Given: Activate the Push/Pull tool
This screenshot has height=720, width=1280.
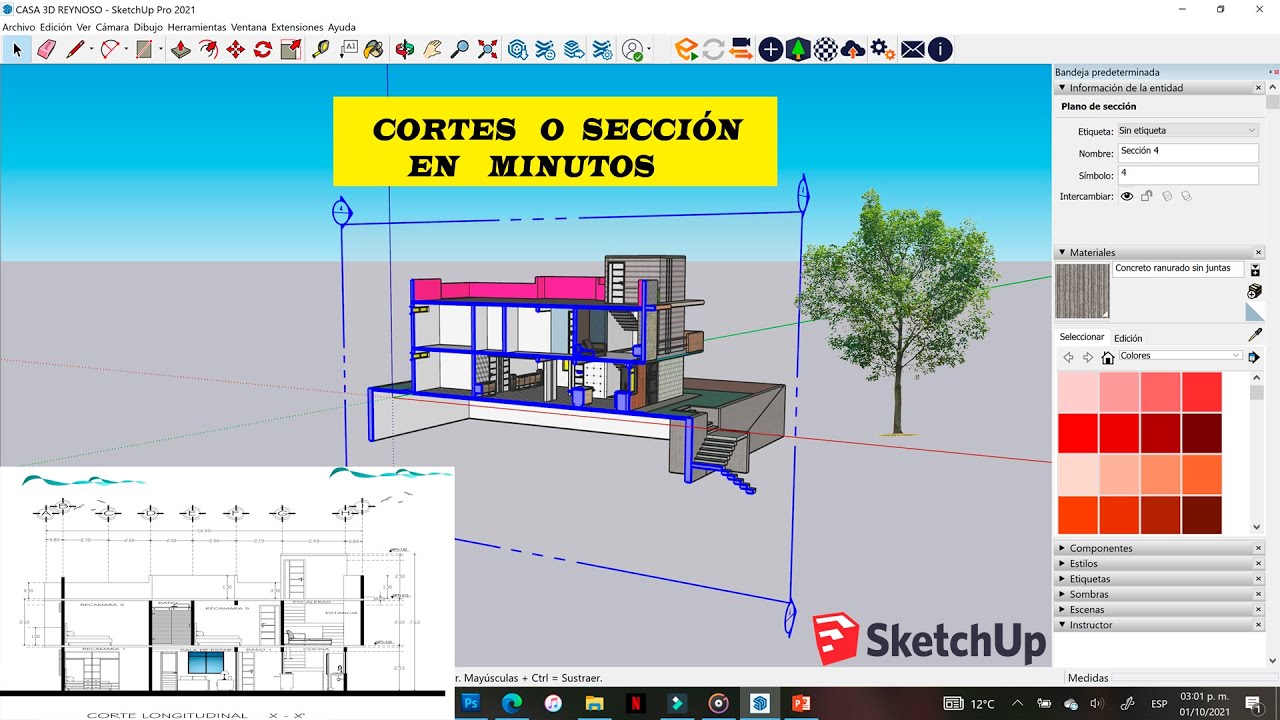Looking at the screenshot, I should tap(181, 49).
